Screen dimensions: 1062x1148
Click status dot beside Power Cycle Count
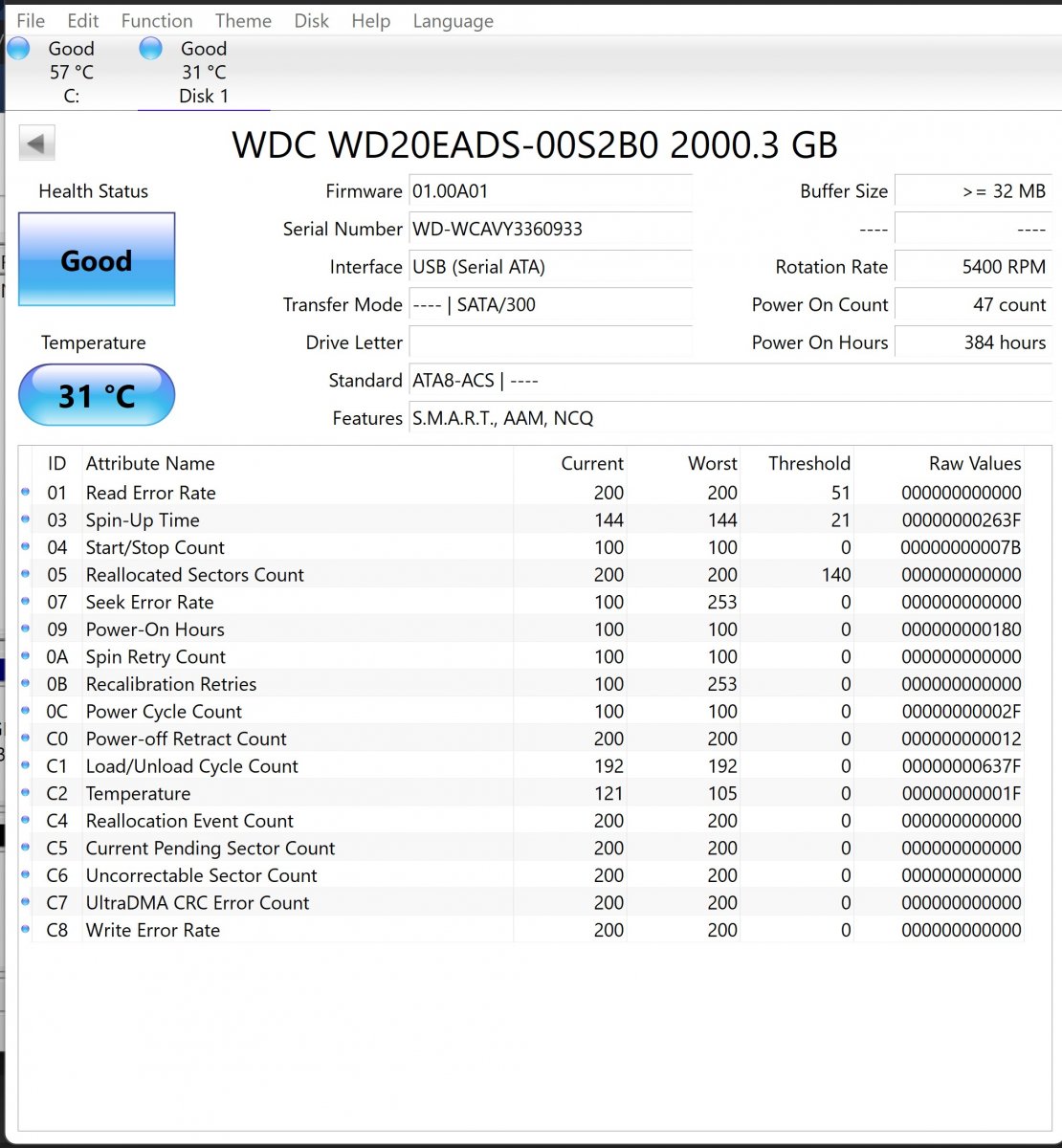tap(26, 711)
